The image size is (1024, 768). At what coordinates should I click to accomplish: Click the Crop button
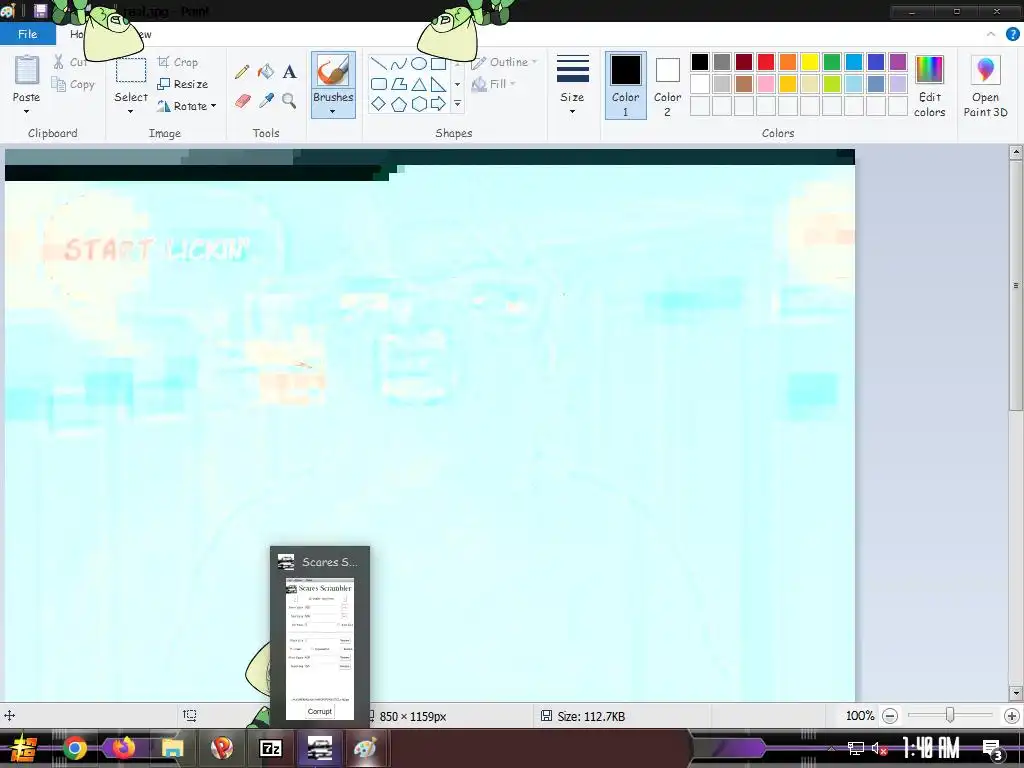coord(178,62)
